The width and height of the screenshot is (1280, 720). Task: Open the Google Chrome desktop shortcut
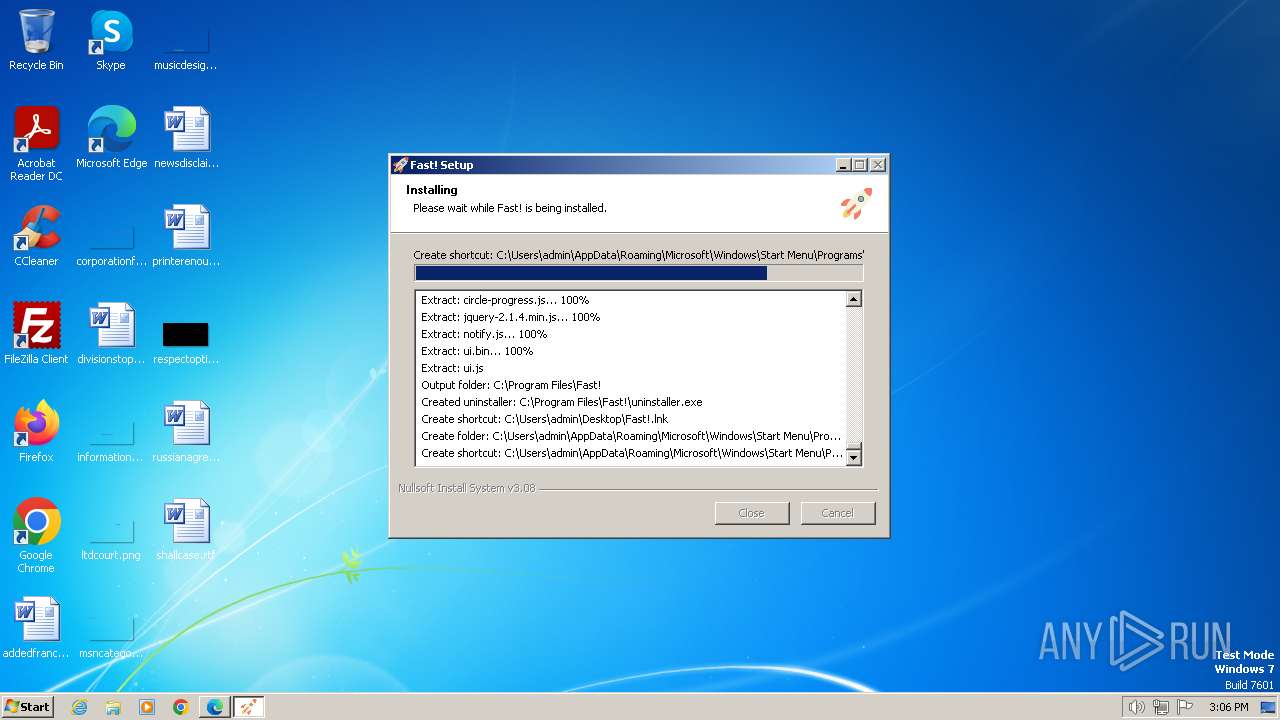coord(36,536)
